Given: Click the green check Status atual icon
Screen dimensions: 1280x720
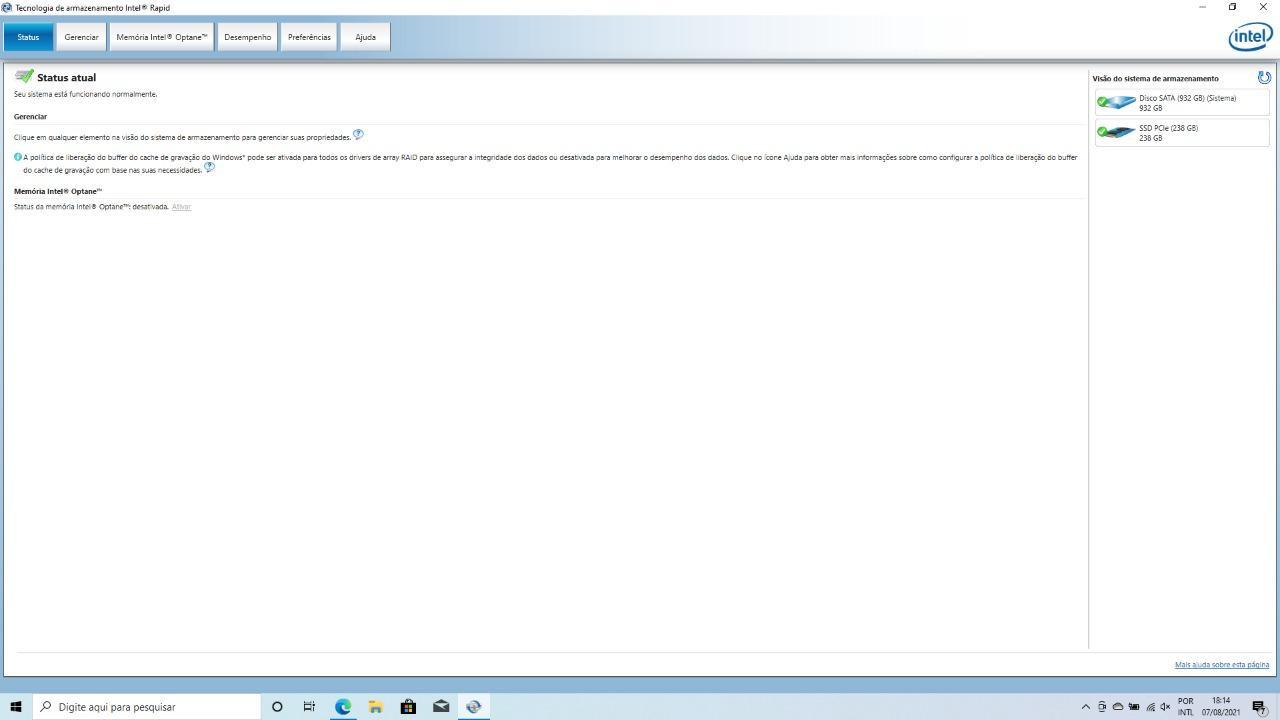Looking at the screenshot, I should coord(24,76).
